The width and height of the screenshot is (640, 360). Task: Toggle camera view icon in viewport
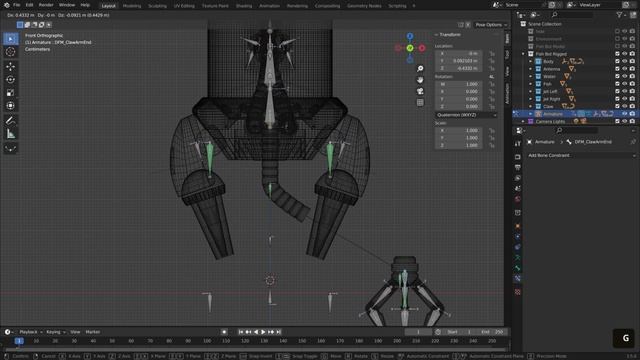pyautogui.click(x=420, y=91)
